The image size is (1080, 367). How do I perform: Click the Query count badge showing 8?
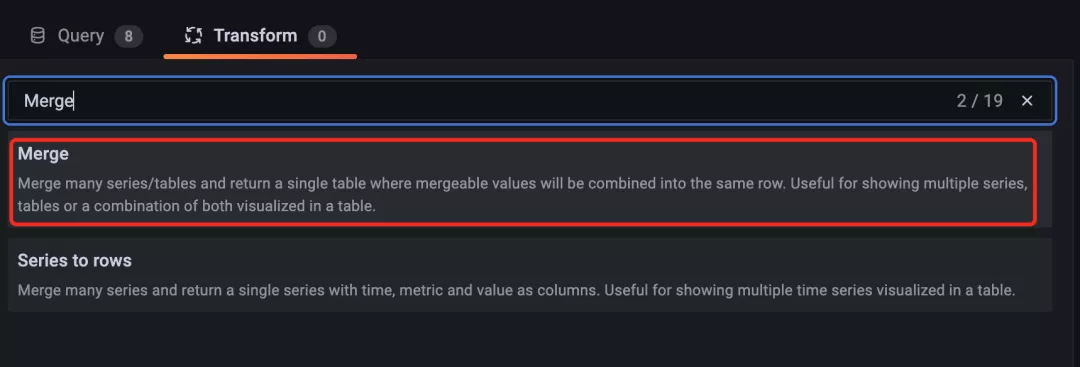(x=129, y=36)
